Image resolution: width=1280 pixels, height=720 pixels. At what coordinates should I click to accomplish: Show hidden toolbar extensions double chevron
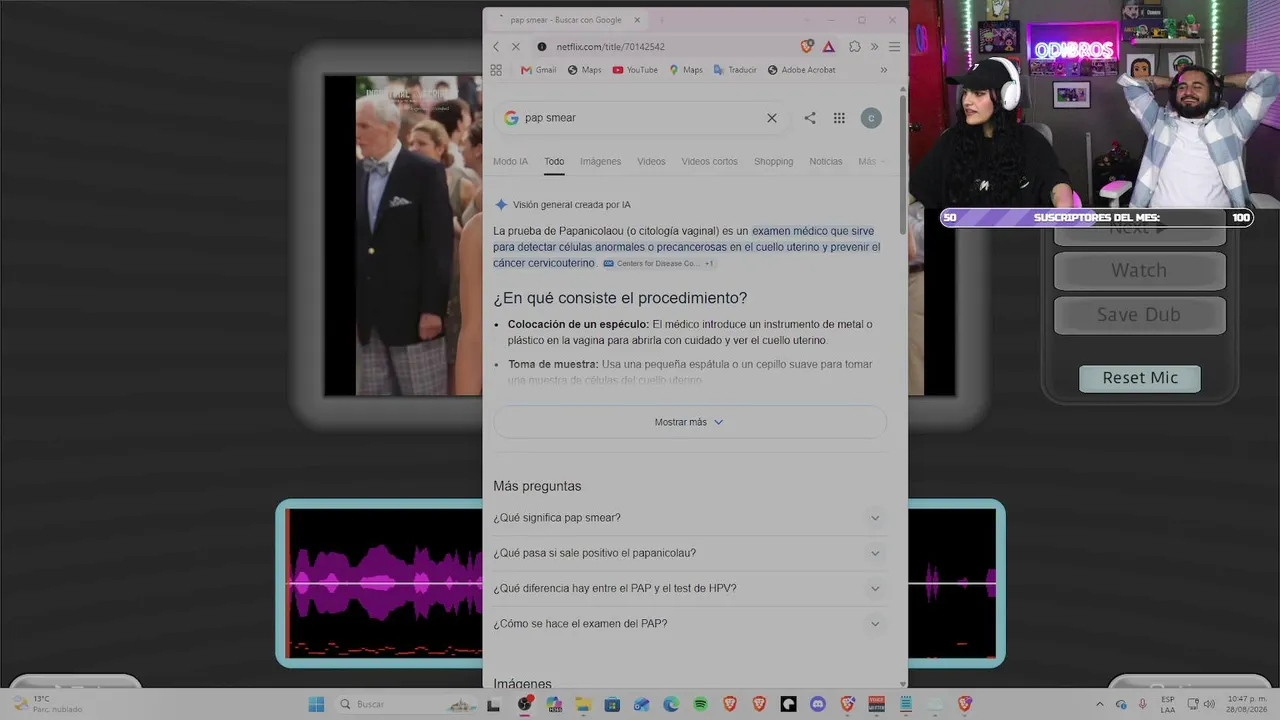click(874, 46)
